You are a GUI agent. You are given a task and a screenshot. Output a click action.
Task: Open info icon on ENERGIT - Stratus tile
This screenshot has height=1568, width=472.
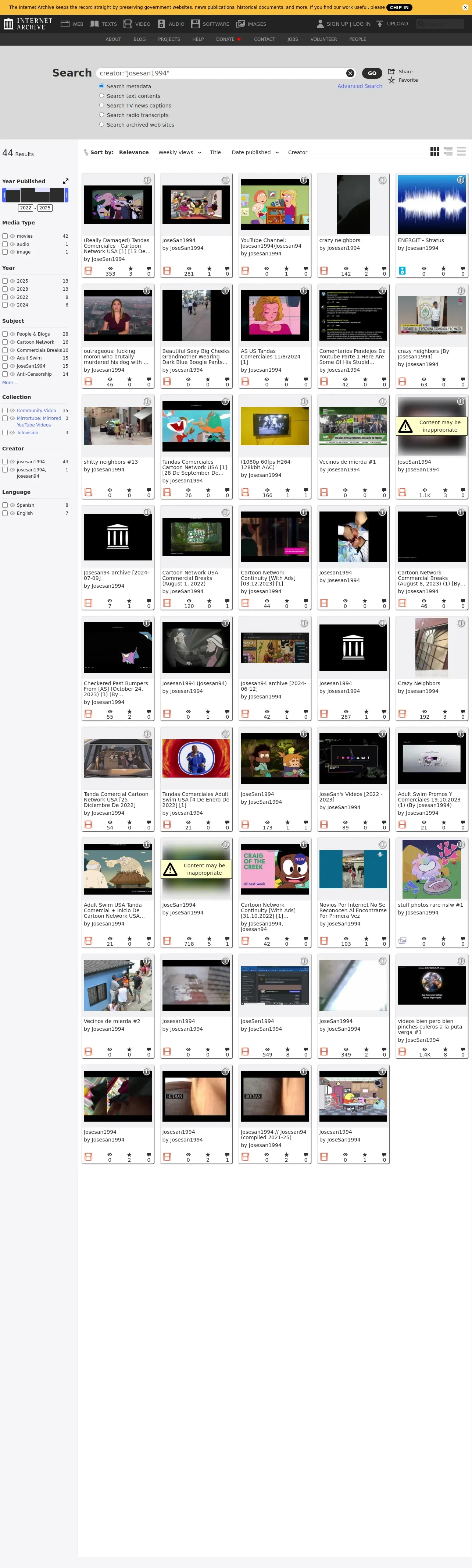point(461,180)
